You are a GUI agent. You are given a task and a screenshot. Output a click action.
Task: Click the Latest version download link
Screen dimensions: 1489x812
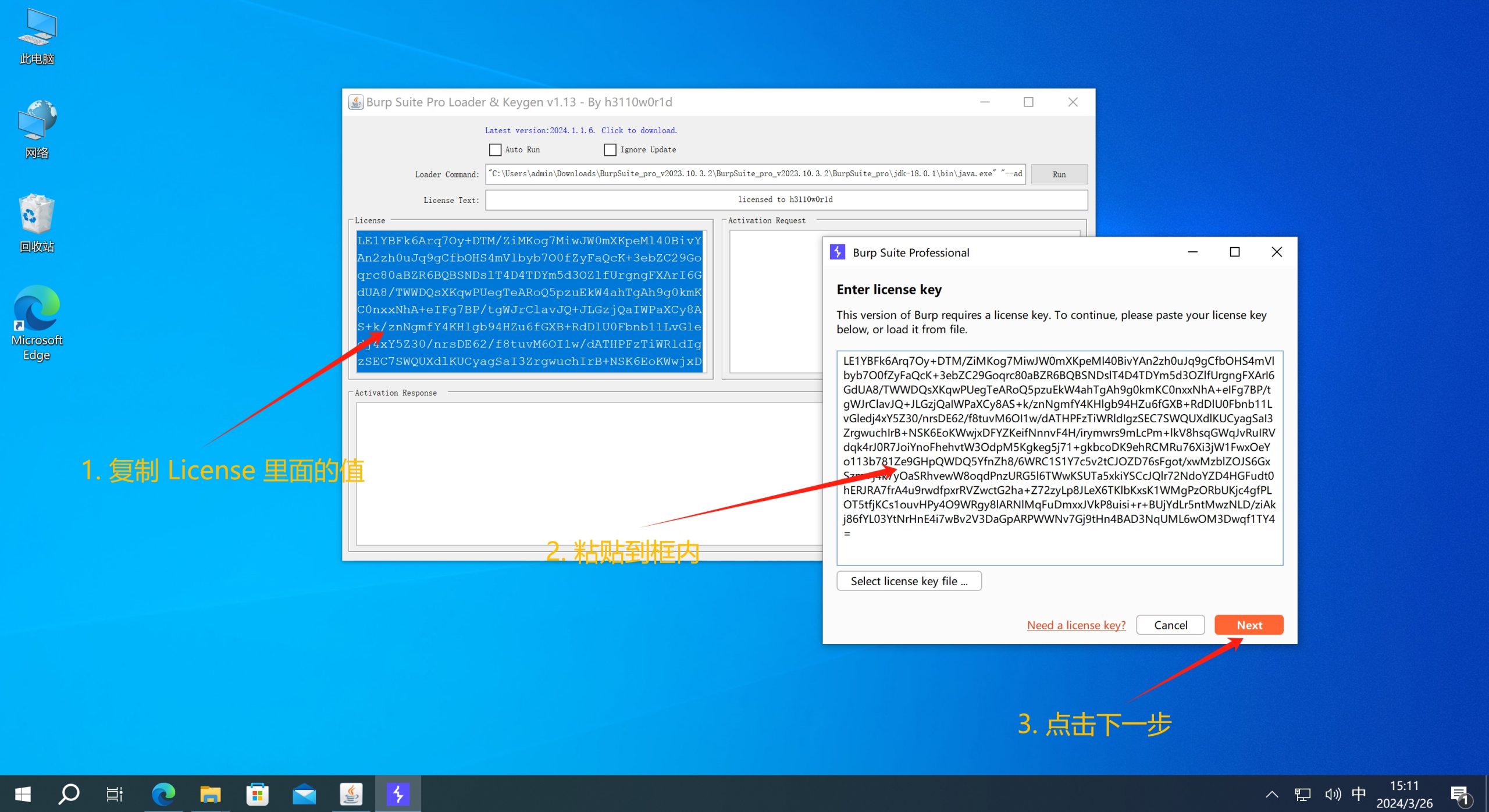pos(581,130)
